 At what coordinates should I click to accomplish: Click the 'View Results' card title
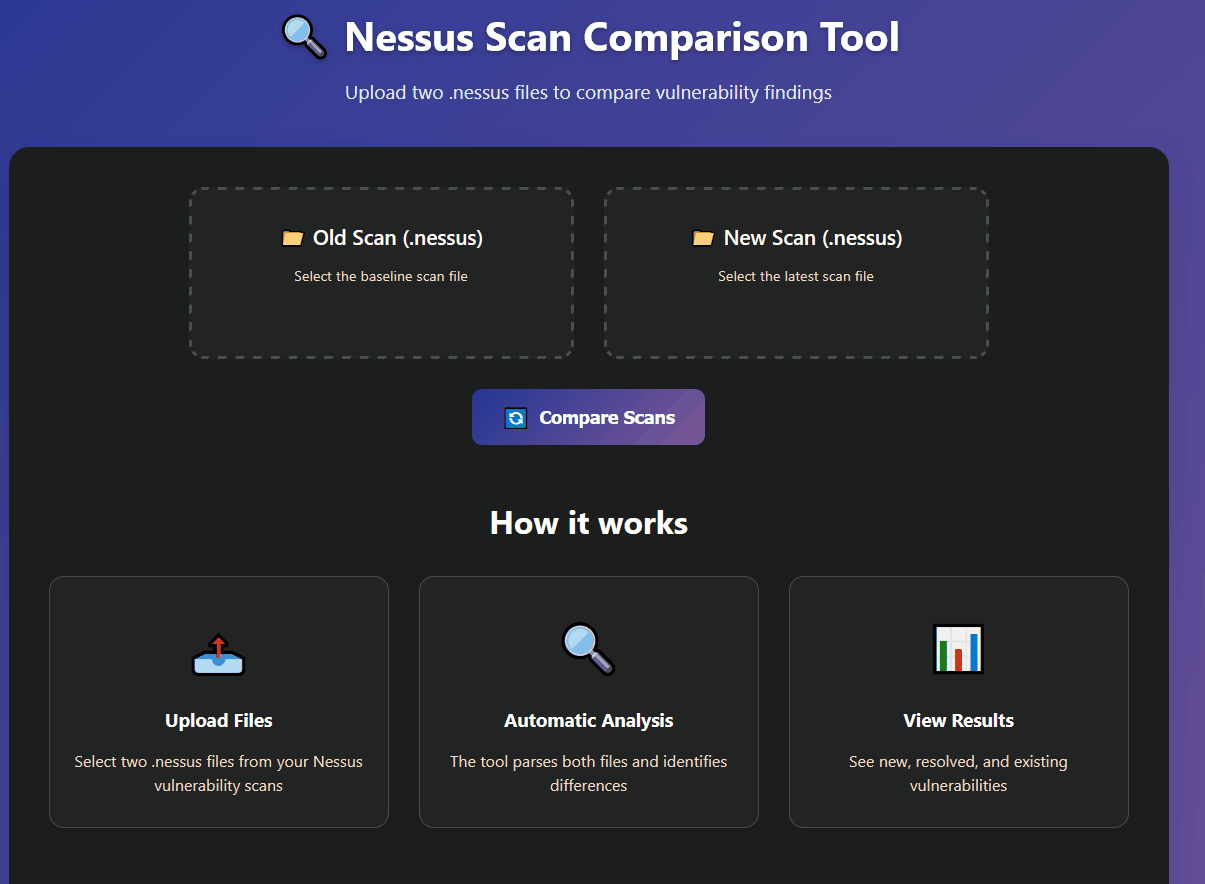tap(959, 721)
